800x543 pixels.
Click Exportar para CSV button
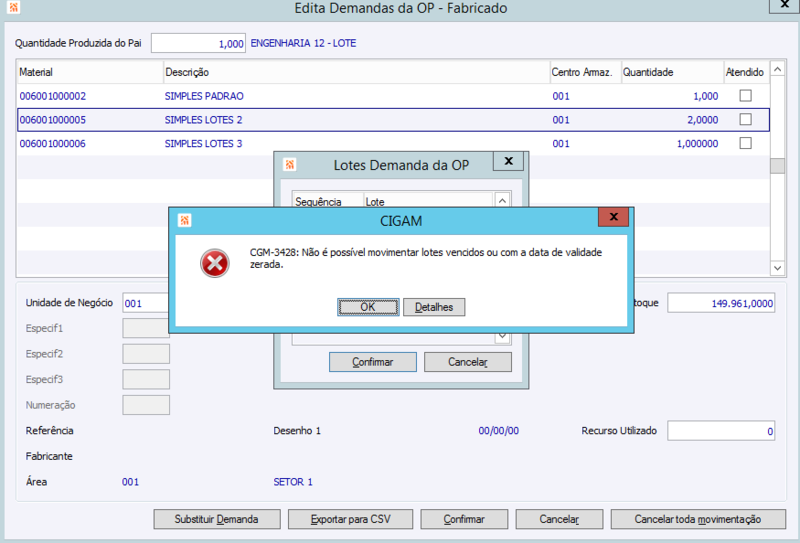(x=351, y=519)
